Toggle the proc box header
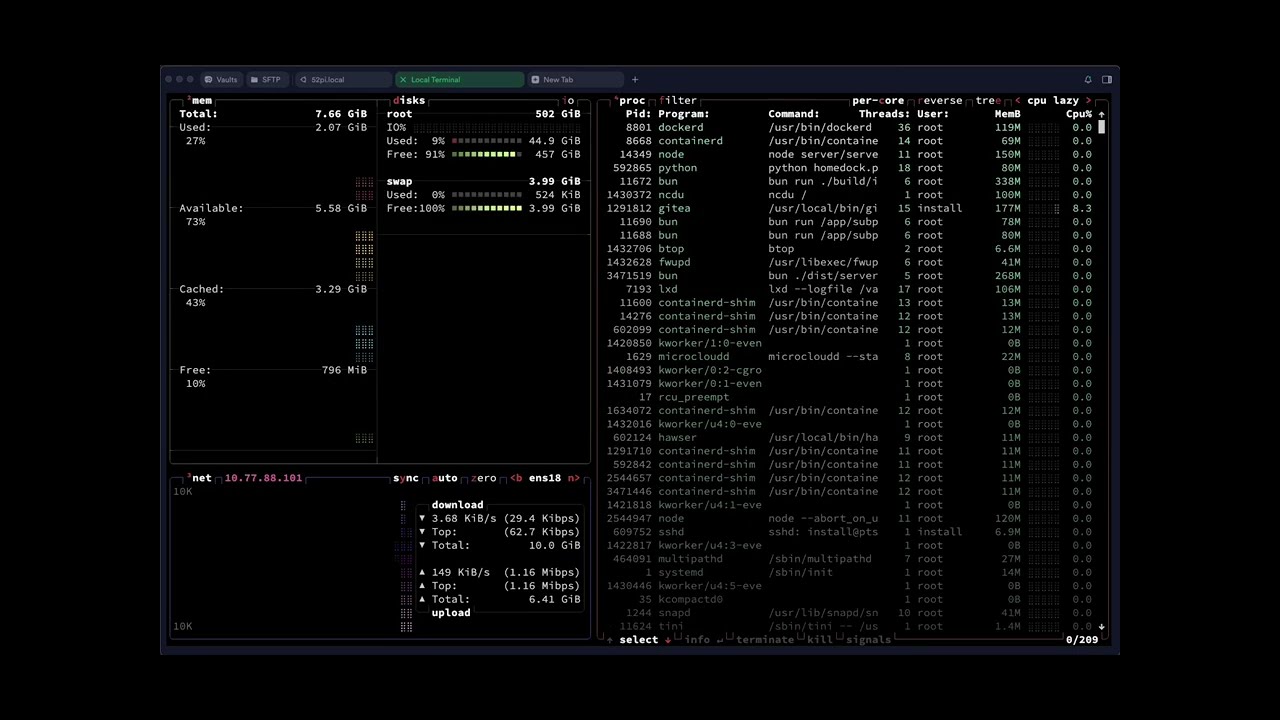The width and height of the screenshot is (1280, 720). pos(629,100)
